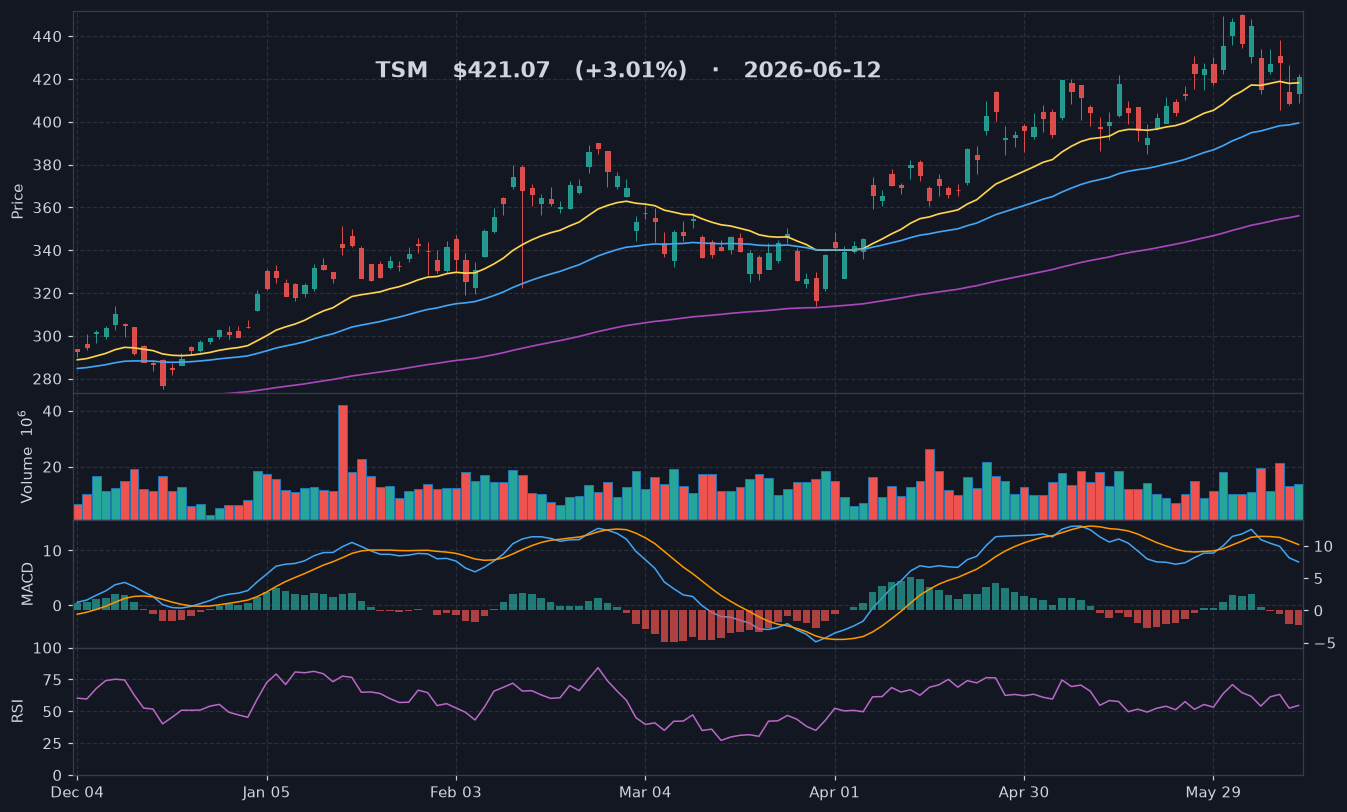Click the −5 tick on right MACD axis

(1323, 643)
